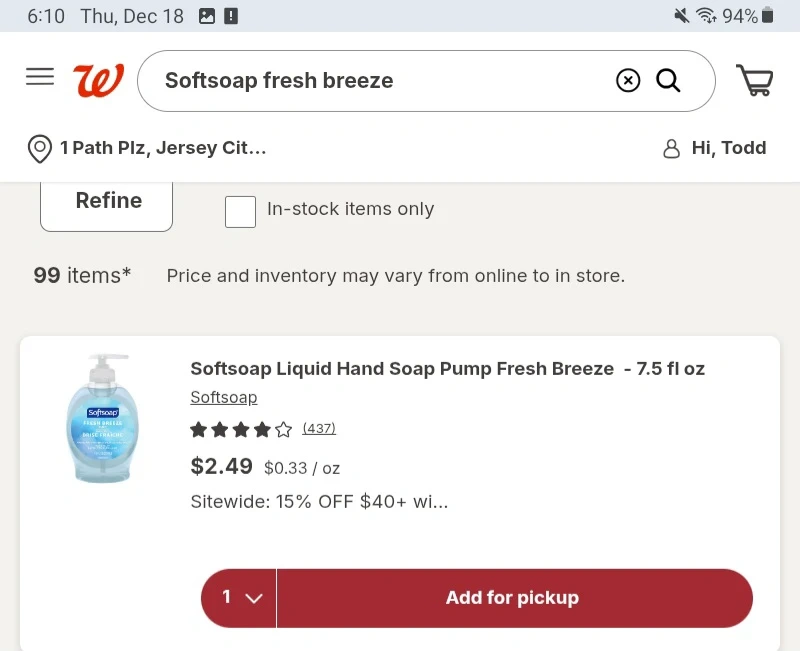Expand the quantity dropdown showing 1
The image size is (800, 651).
coord(240,598)
